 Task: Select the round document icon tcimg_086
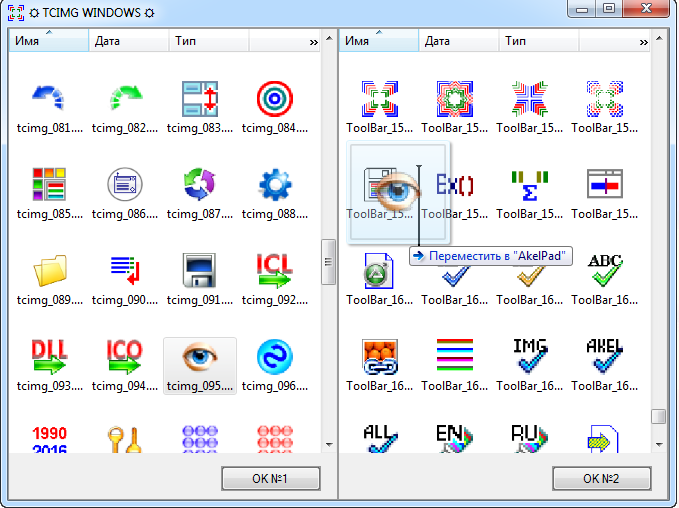[125, 184]
